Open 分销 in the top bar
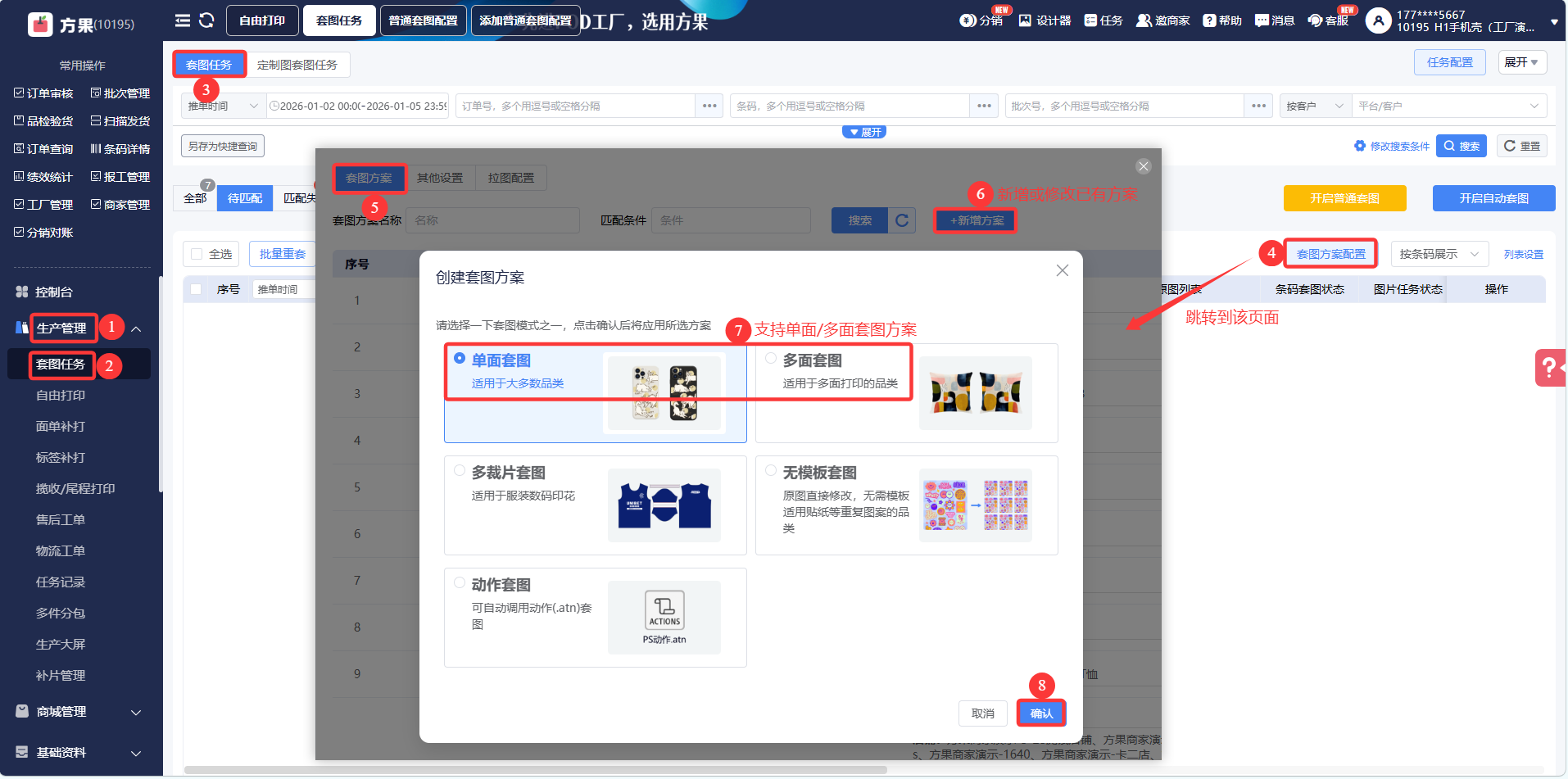This screenshot has height=779, width=1568. coord(981,20)
